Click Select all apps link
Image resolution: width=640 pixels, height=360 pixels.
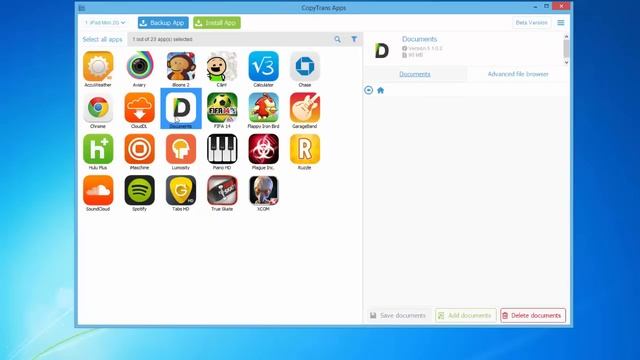(102, 39)
